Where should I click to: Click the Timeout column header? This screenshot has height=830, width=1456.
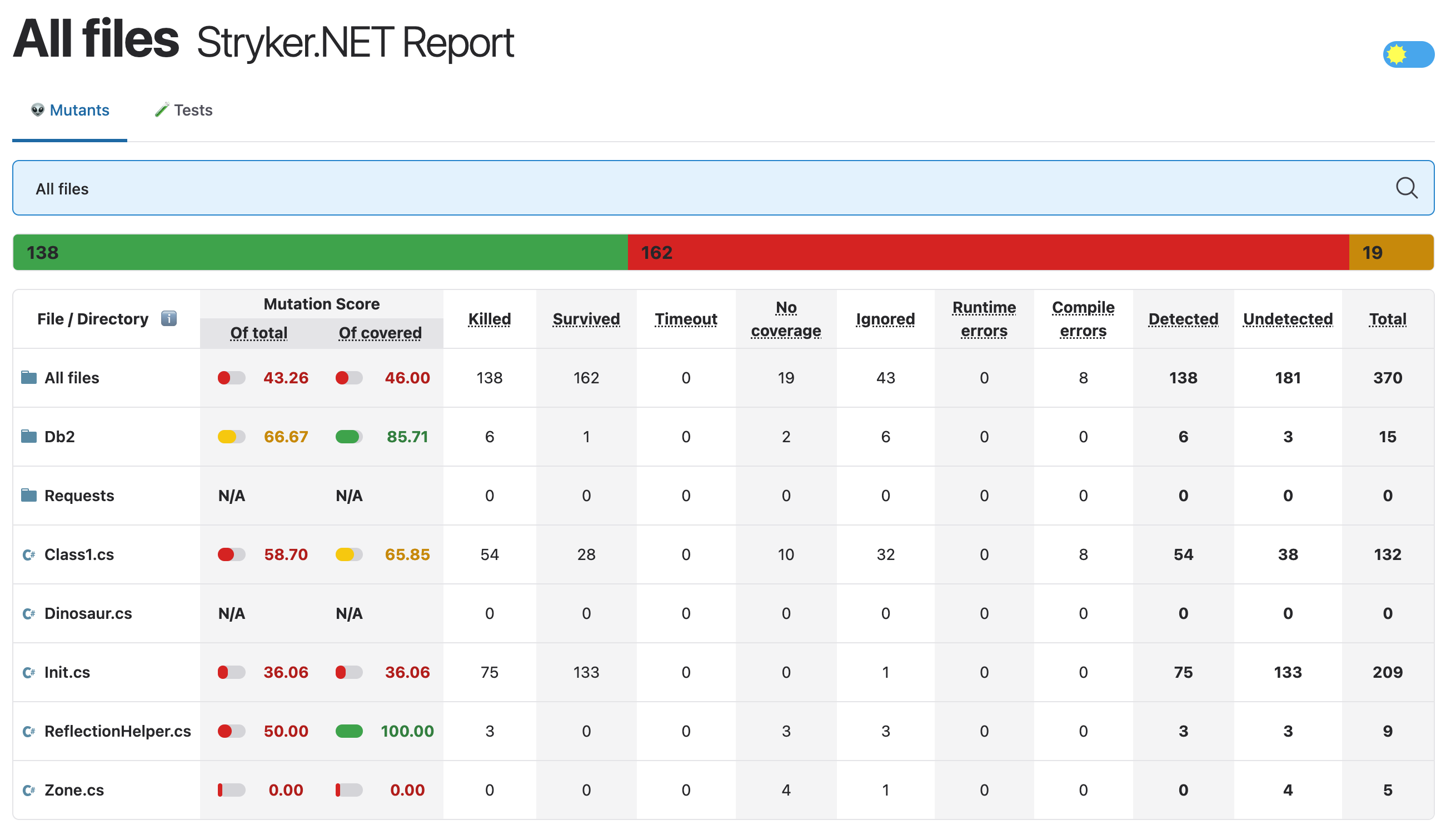686,319
